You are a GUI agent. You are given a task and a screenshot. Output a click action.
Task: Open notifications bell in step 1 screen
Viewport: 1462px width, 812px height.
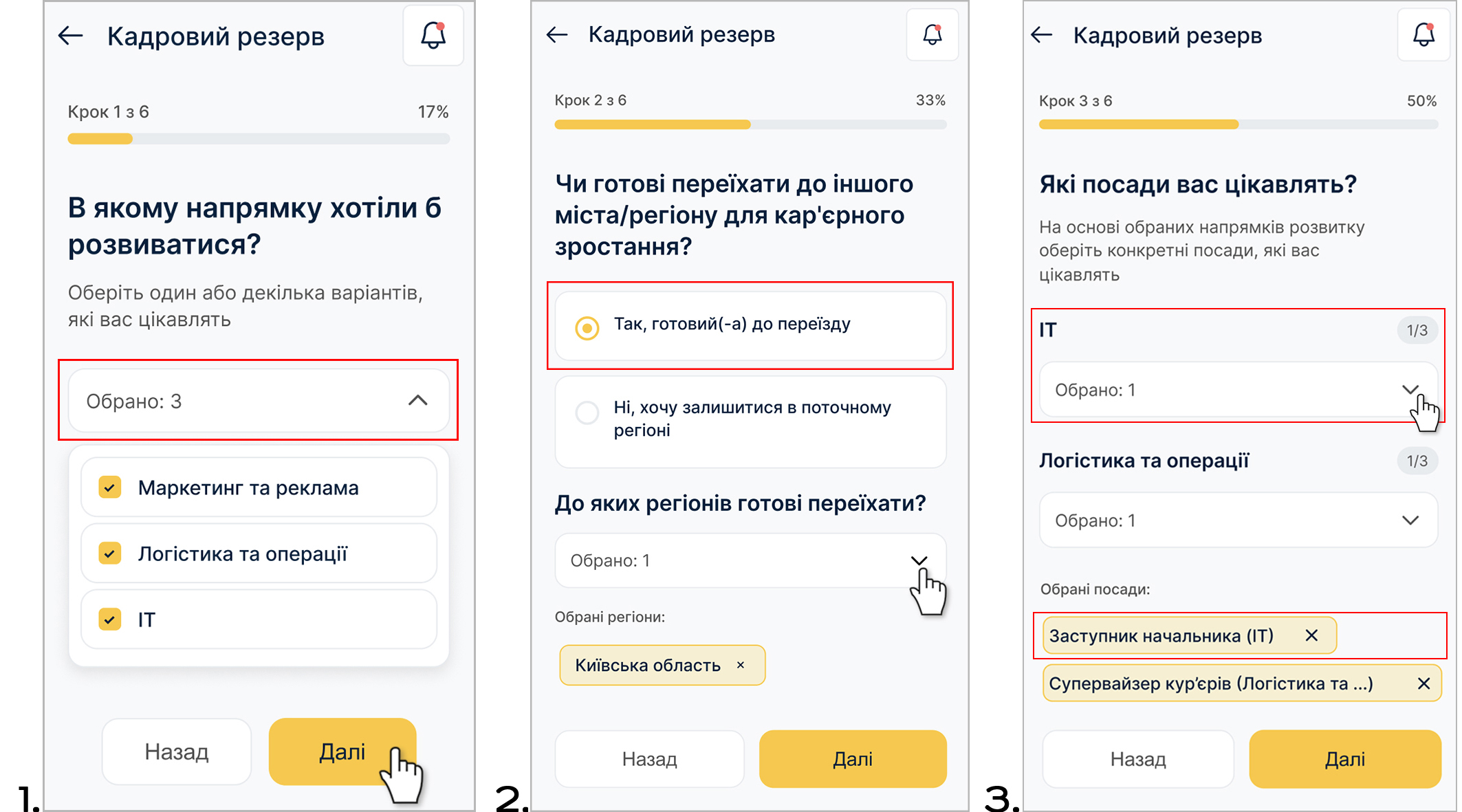[433, 36]
